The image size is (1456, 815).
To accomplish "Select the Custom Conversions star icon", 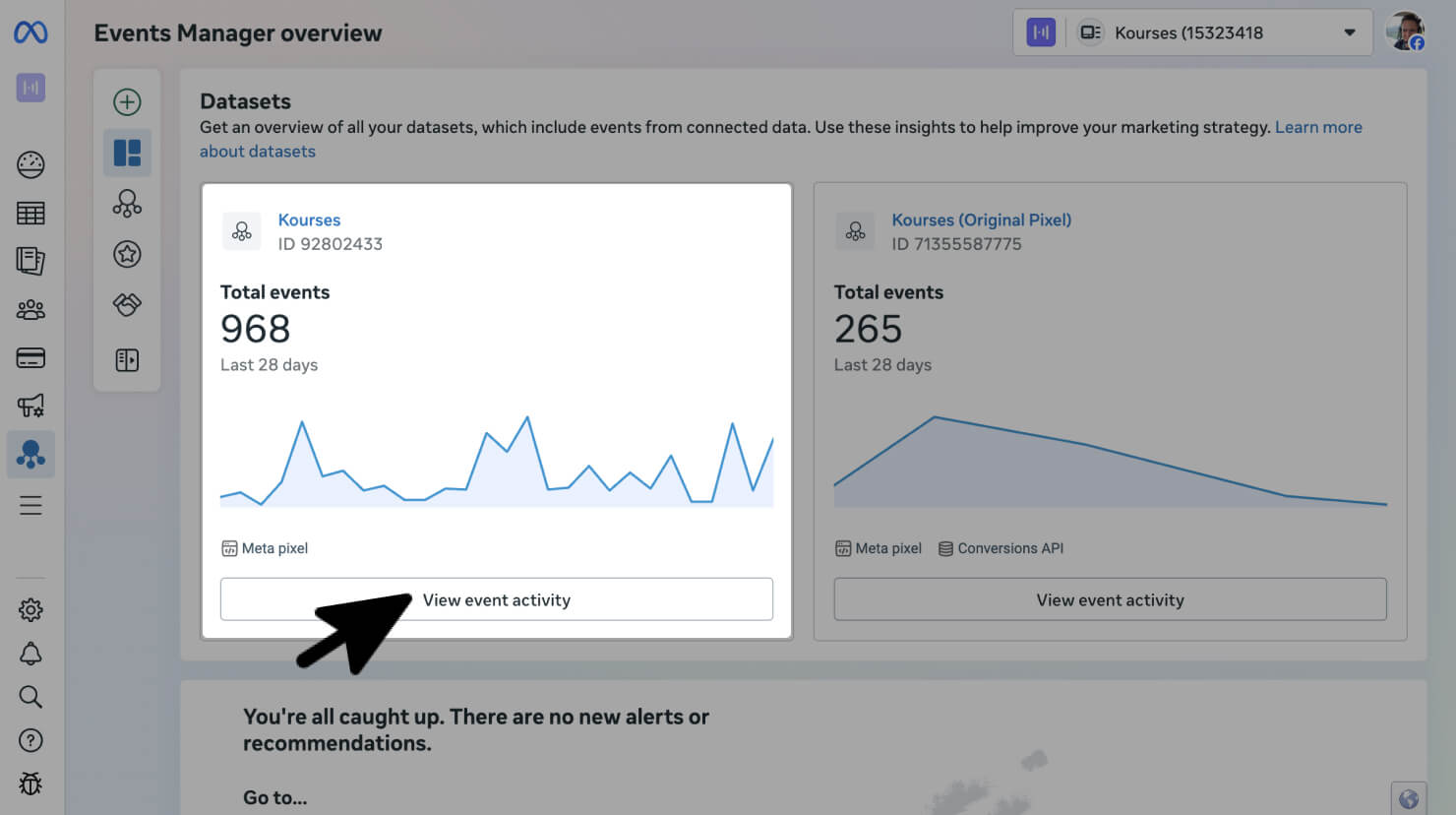I will pyautogui.click(x=127, y=254).
